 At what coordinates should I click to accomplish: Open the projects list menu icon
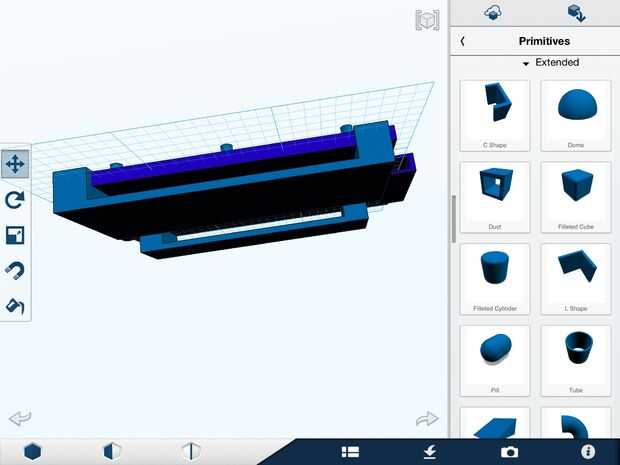click(x=350, y=452)
